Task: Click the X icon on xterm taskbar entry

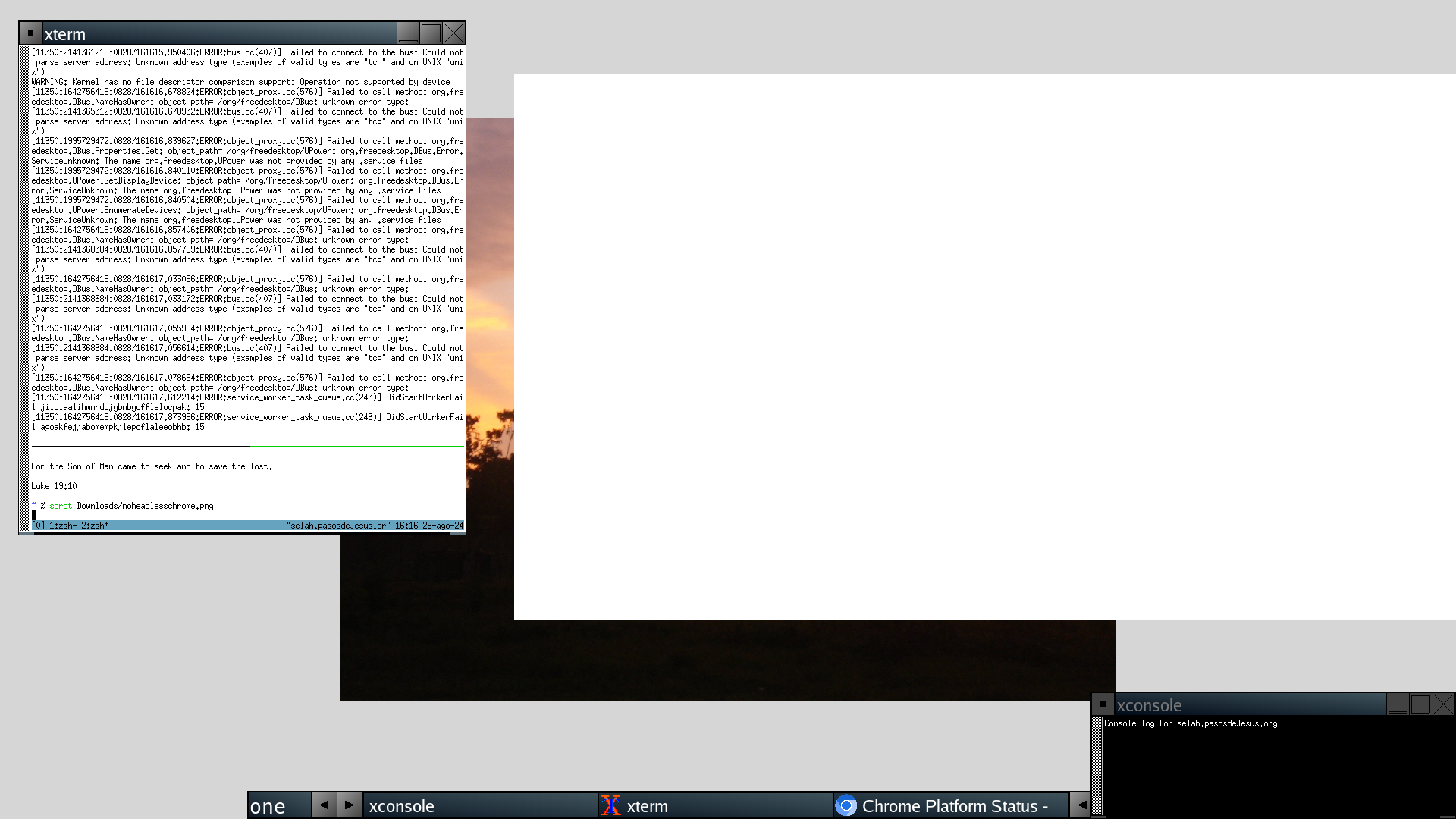Action: (x=611, y=806)
